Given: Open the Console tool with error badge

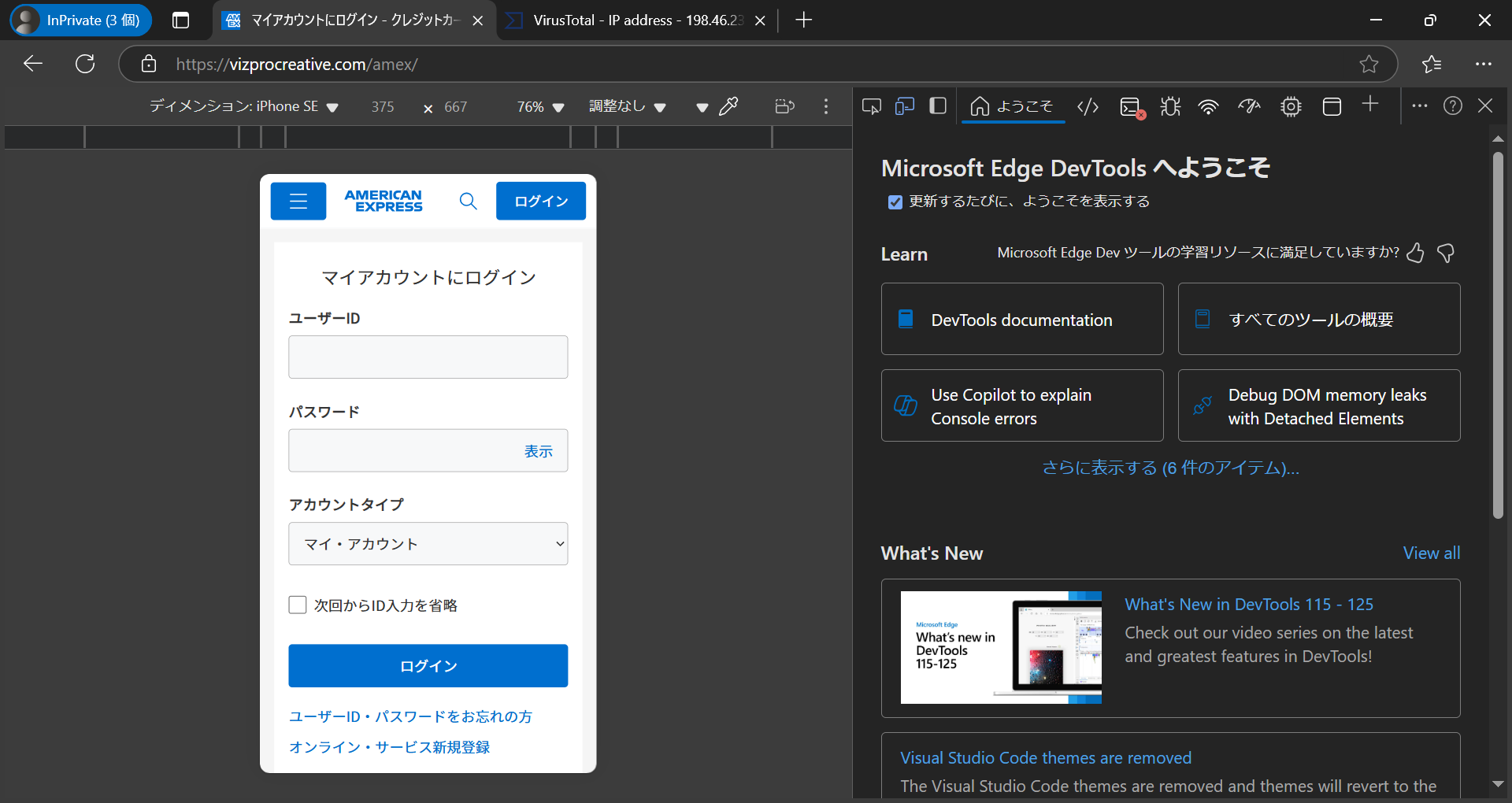Looking at the screenshot, I should point(1132,107).
